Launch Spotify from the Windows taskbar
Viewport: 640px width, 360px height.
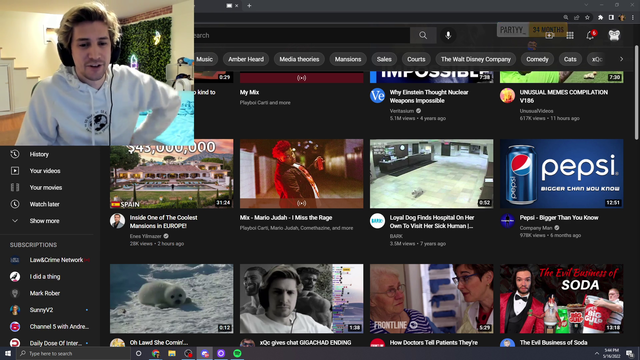click(x=237, y=353)
